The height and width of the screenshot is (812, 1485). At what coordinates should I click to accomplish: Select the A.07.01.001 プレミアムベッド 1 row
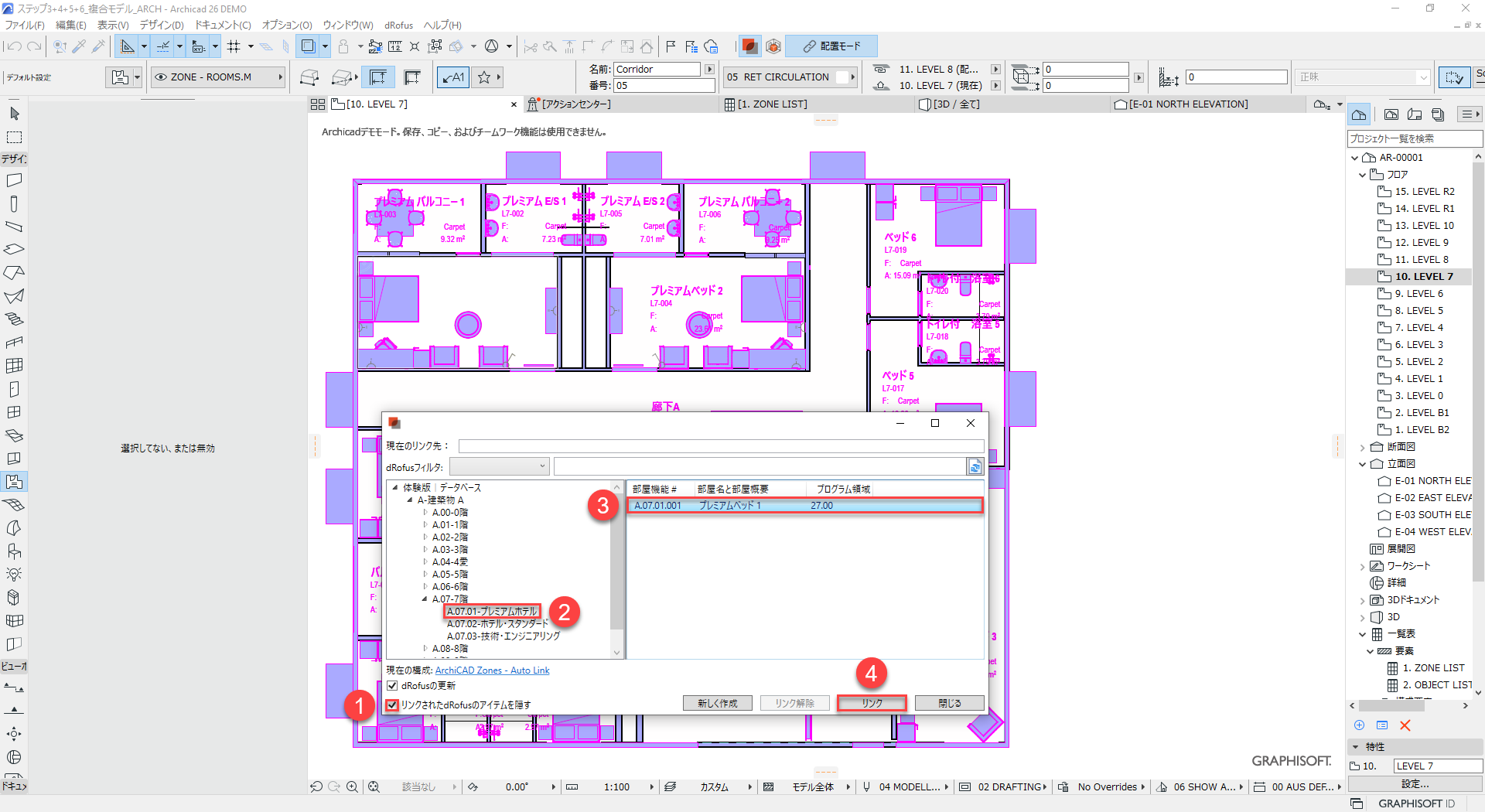(804, 506)
